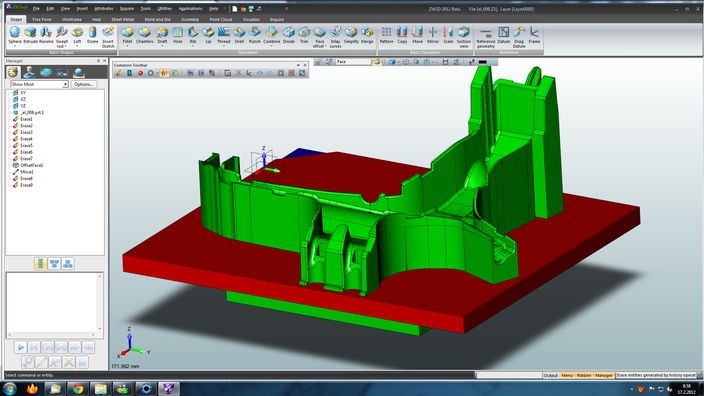Click the Reference geometry tool
This screenshot has height=396, width=704.
(x=486, y=37)
